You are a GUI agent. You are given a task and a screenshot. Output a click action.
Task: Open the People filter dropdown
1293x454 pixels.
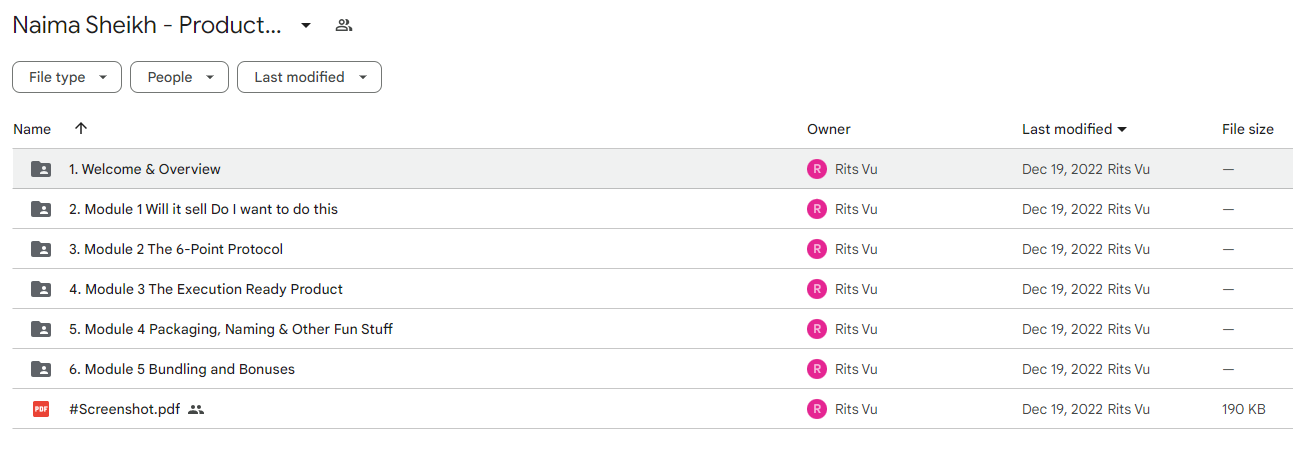[x=179, y=77]
